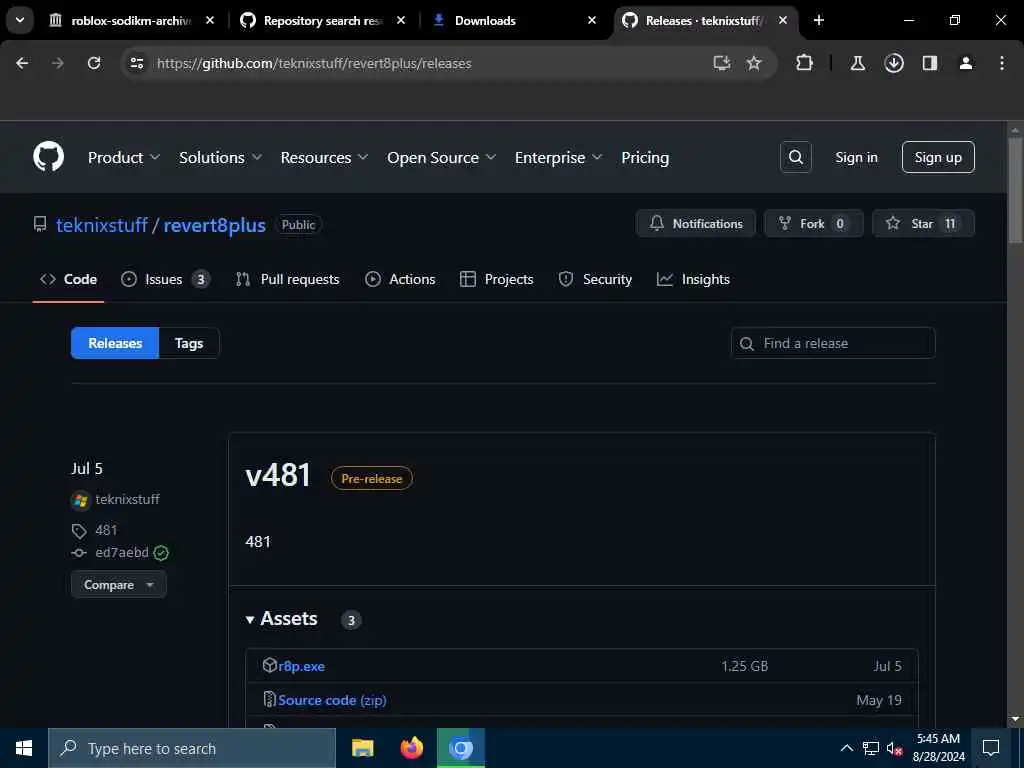Show hidden system tray icons
1024x768 pixels.
pyautogui.click(x=846, y=748)
